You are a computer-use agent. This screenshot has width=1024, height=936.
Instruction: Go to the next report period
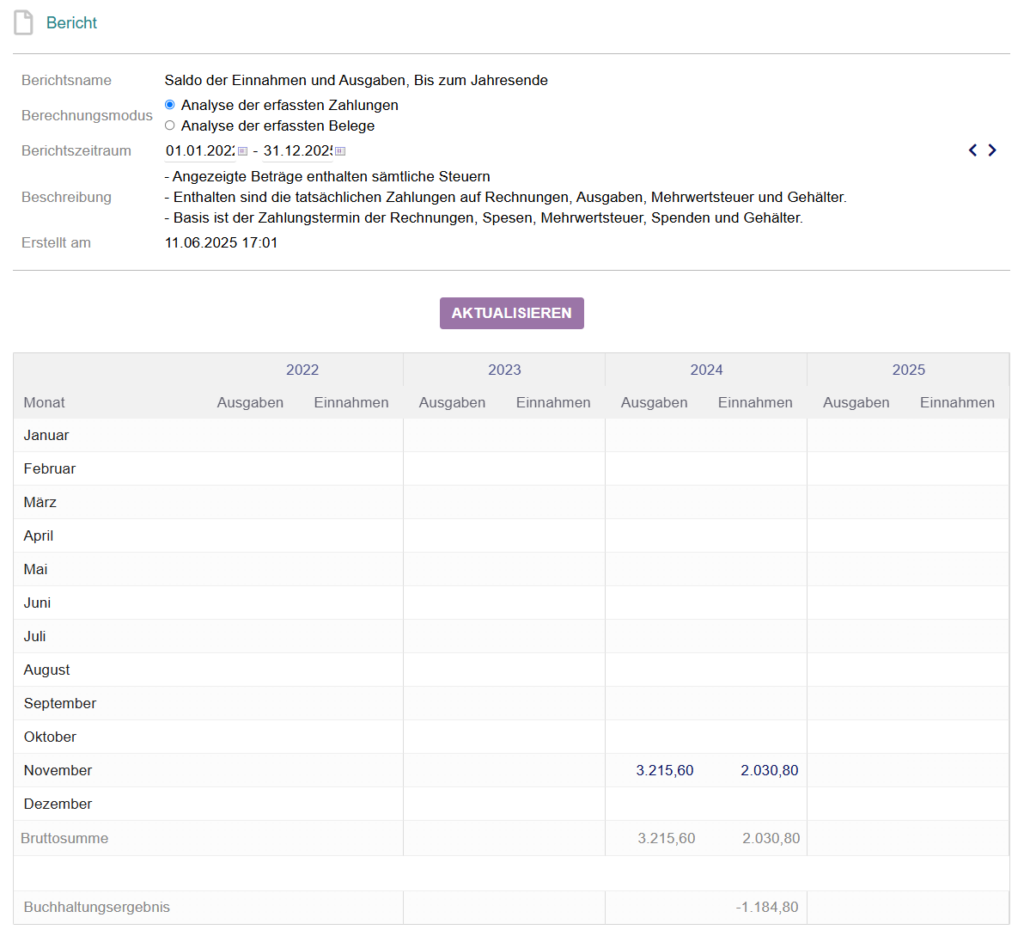[992, 150]
